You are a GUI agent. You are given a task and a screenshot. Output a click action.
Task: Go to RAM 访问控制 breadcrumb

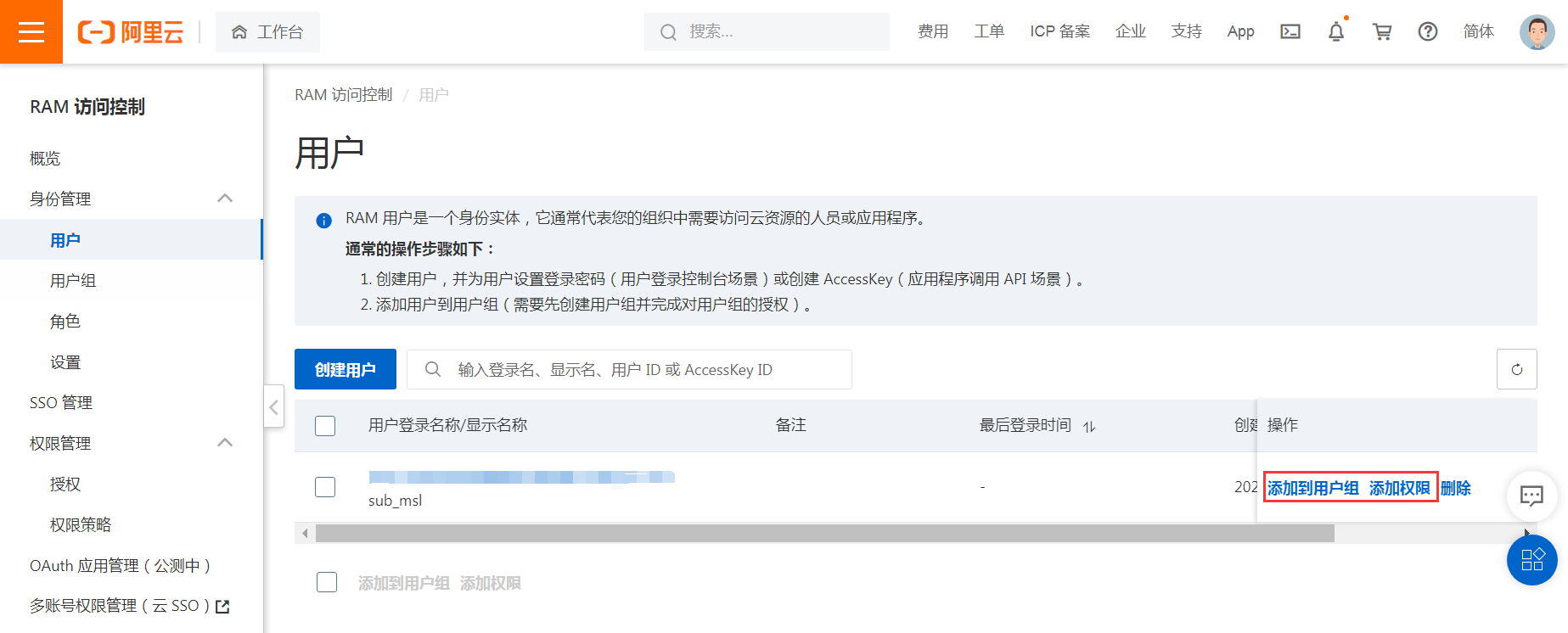(344, 95)
